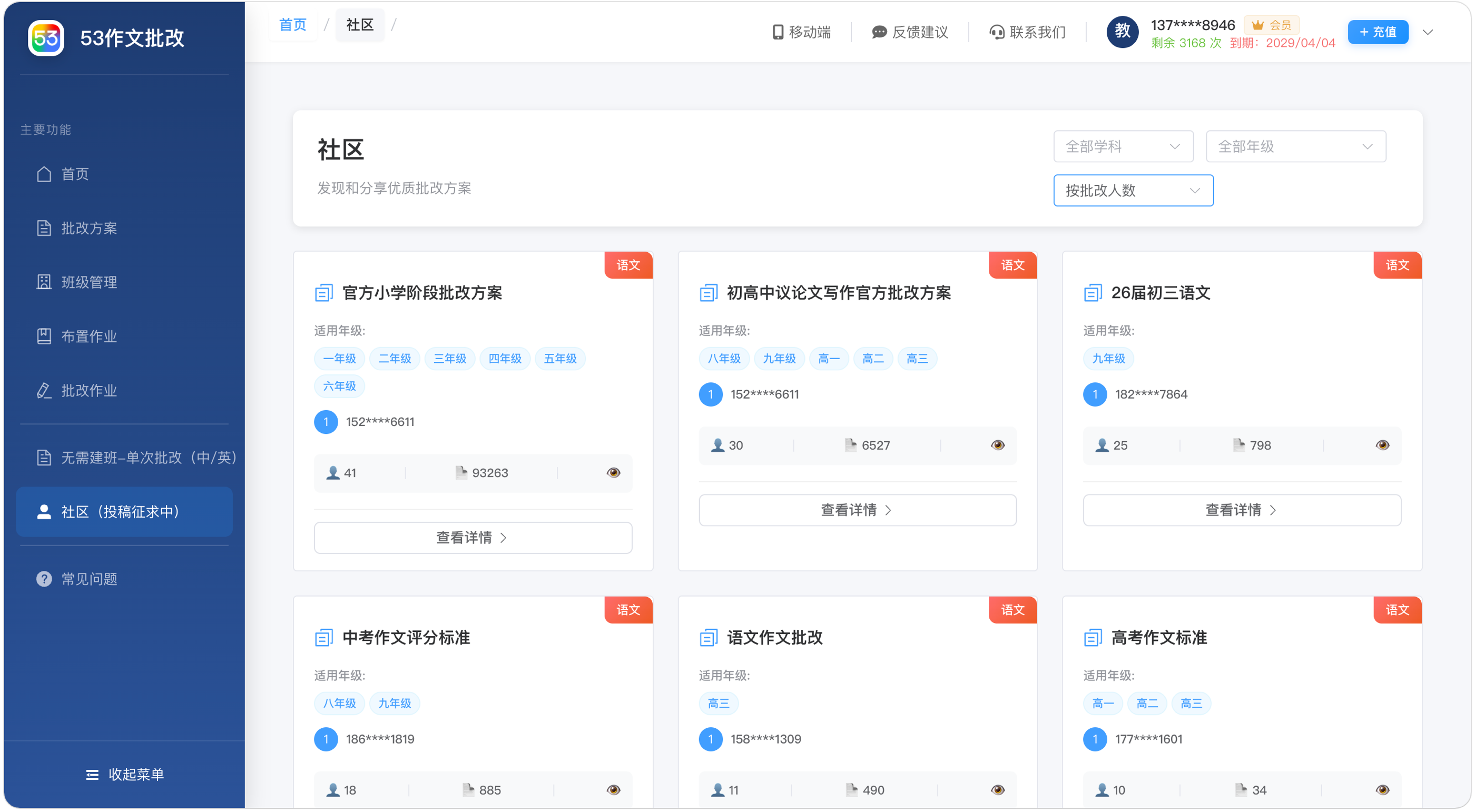
Task: Open 布置作业 in the sidebar menu
Action: tap(124, 336)
